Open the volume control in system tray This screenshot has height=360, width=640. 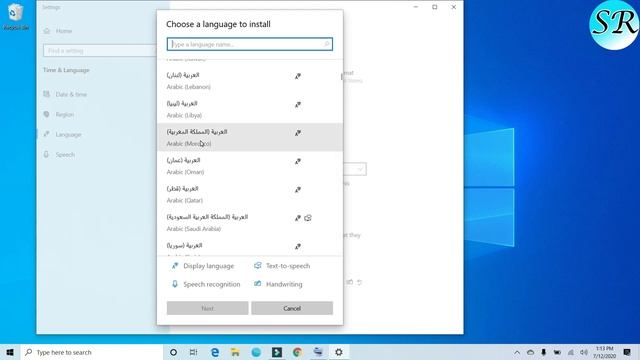(x=584, y=352)
